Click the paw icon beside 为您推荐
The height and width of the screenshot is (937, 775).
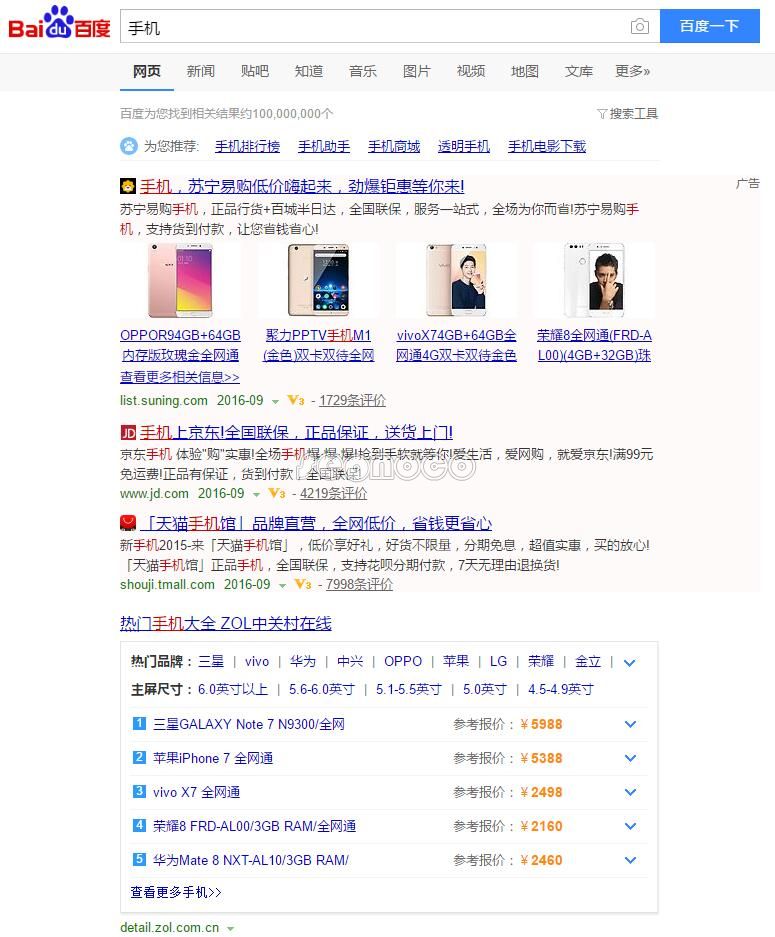tap(129, 146)
